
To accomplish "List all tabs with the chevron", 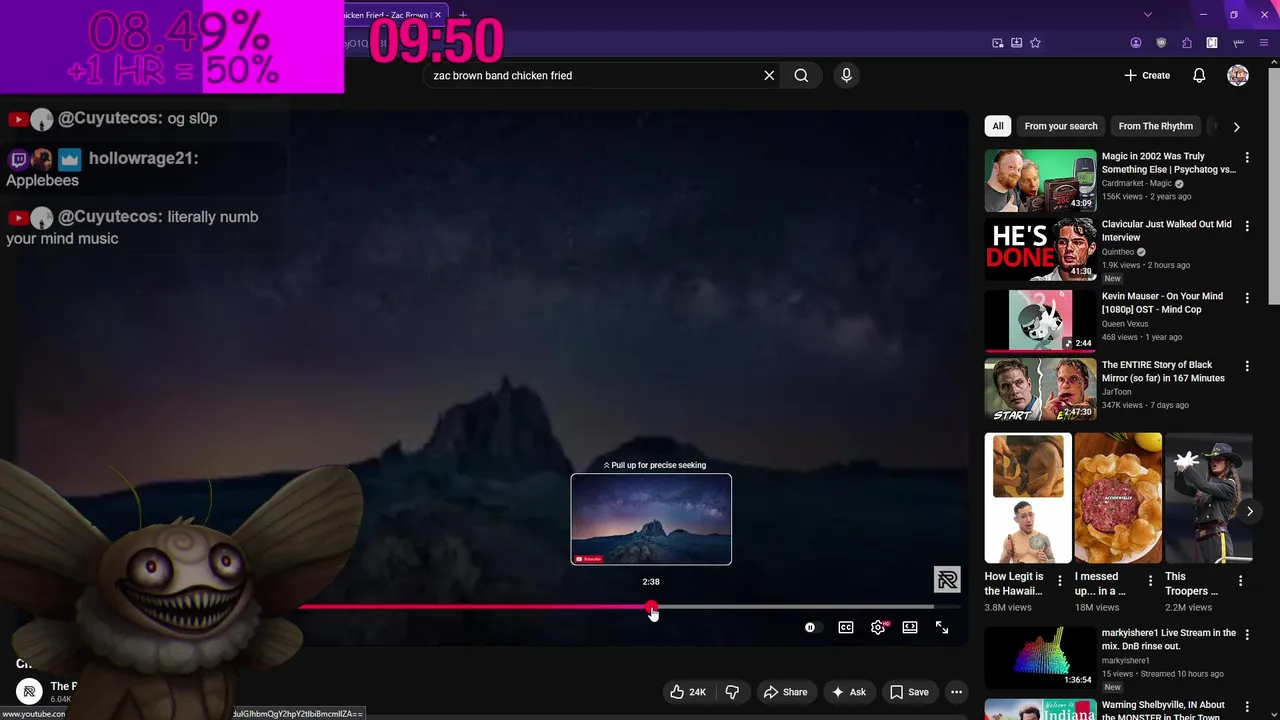I will coord(1148,15).
